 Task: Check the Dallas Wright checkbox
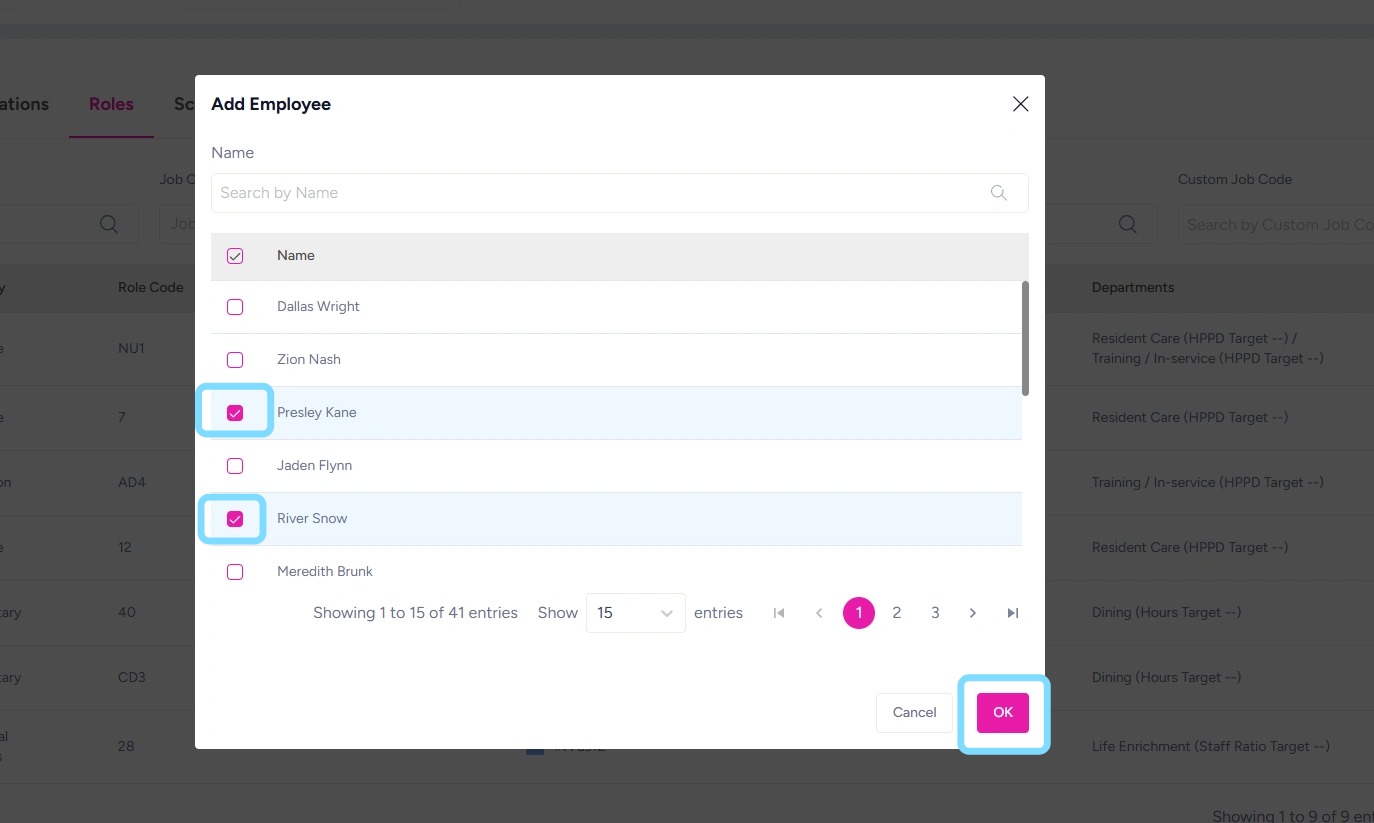(235, 307)
